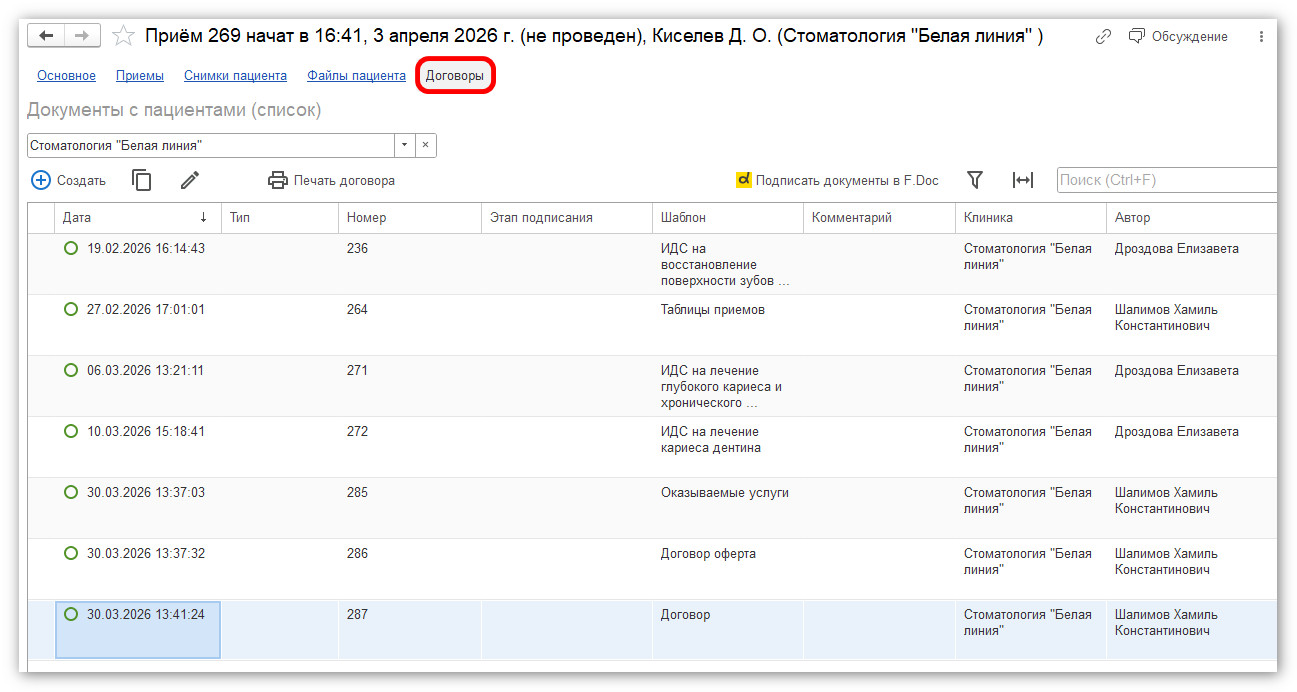Viewport: 1297px width, 692px height.
Task: Click the column width adjust icon
Action: point(1022,180)
